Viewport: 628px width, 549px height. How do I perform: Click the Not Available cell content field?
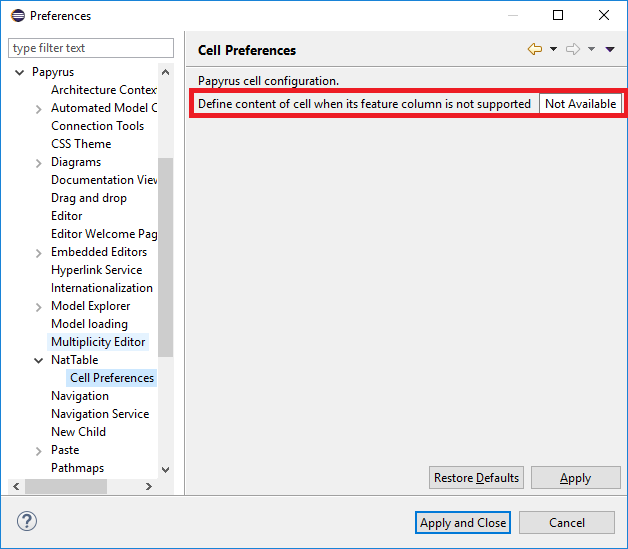580,104
